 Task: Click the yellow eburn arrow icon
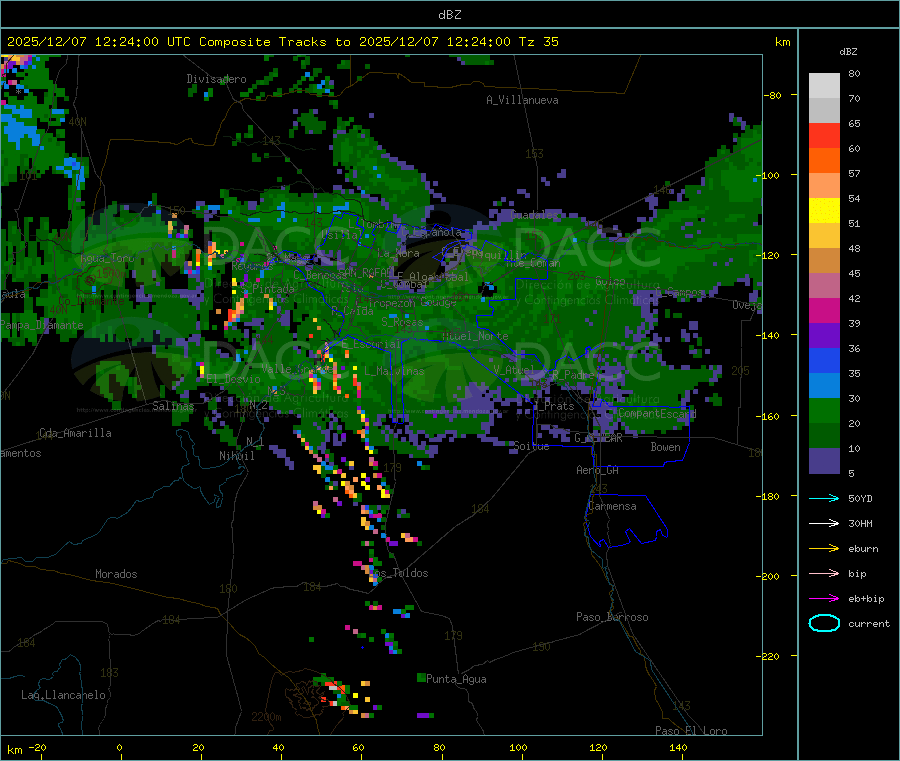click(x=824, y=549)
